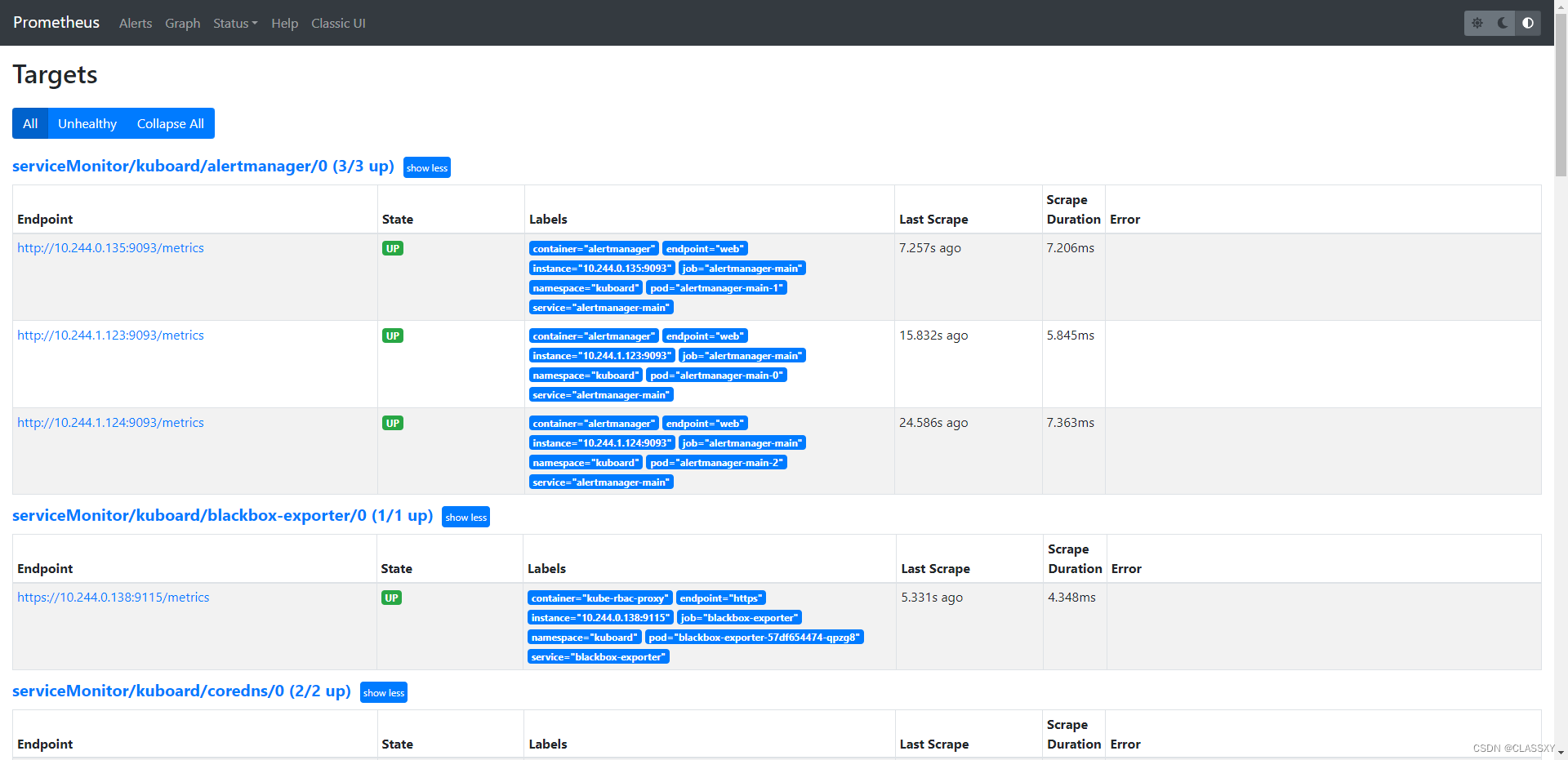Click scrape duration 5.845ms
Viewport: 1568px width, 760px height.
[x=1071, y=336]
